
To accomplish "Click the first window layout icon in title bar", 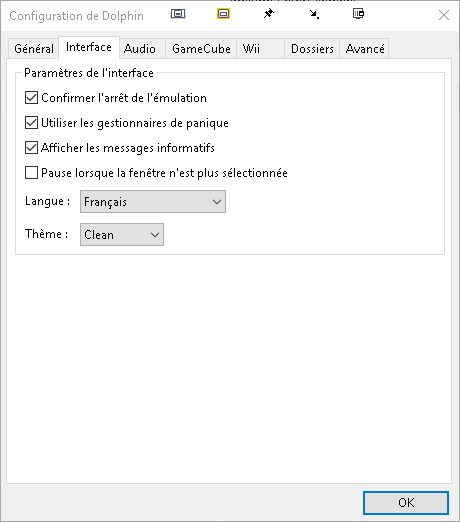I will [178, 14].
